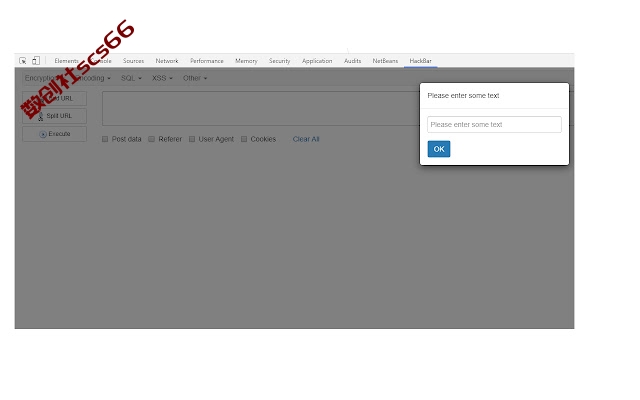The image size is (640, 400).
Task: Select the HackBar tab
Action: [421, 61]
